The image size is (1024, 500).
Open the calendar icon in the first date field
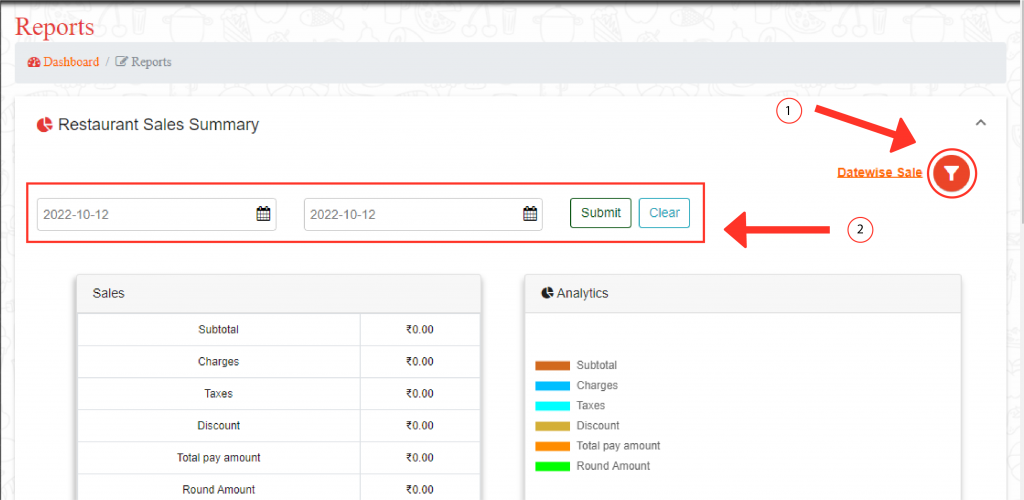(263, 214)
